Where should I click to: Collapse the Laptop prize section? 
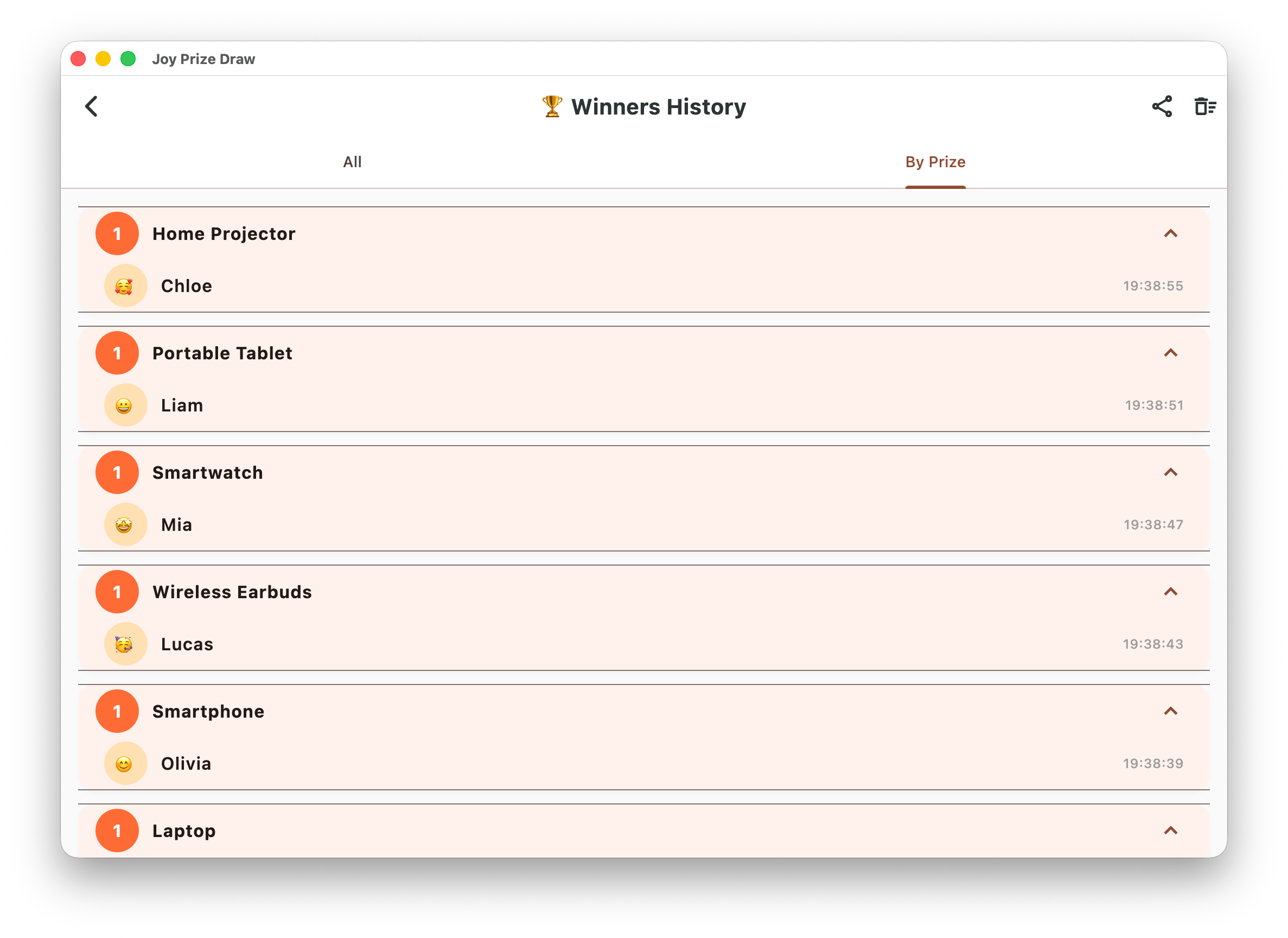point(1170,830)
